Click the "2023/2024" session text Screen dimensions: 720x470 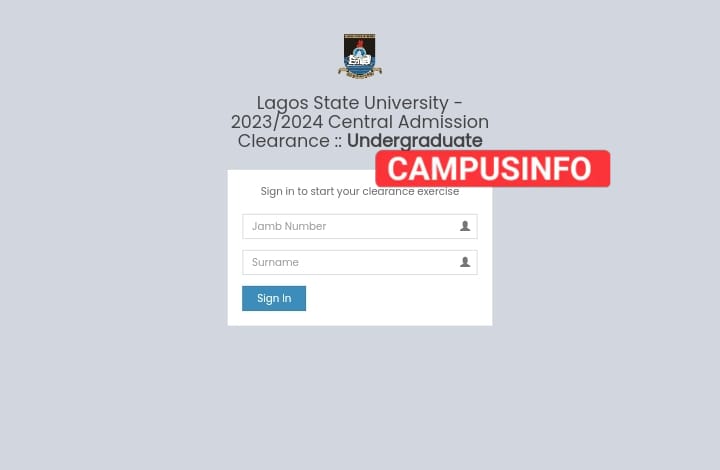(x=277, y=122)
